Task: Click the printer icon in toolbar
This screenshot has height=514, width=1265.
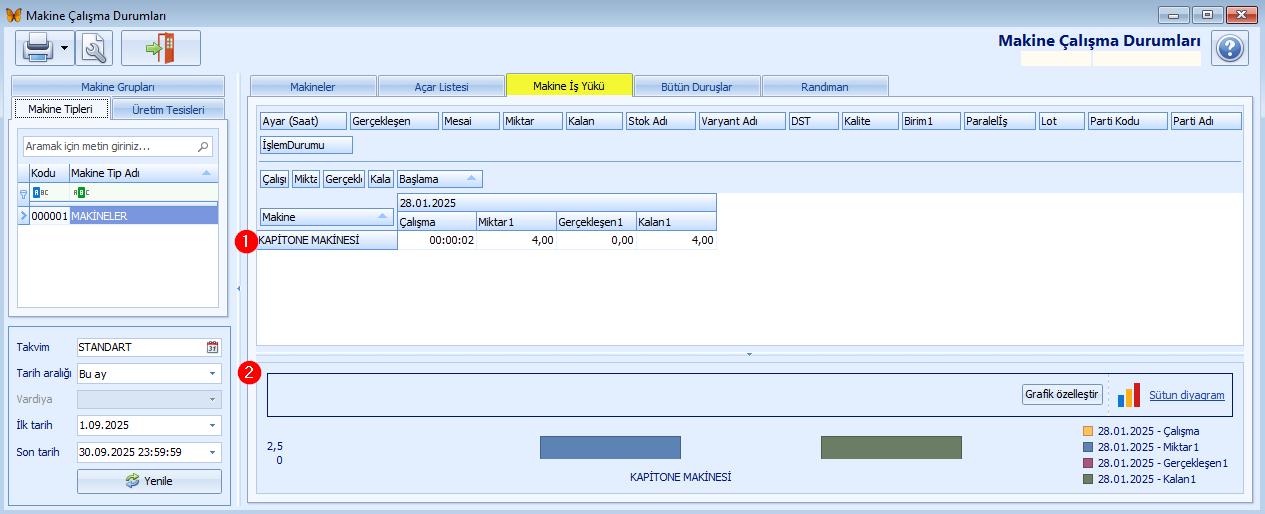Action: (x=36, y=47)
